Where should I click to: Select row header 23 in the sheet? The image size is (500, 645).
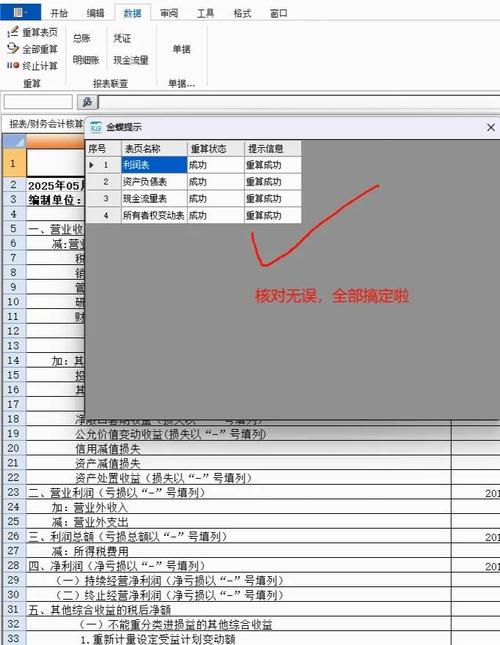pos(14,492)
